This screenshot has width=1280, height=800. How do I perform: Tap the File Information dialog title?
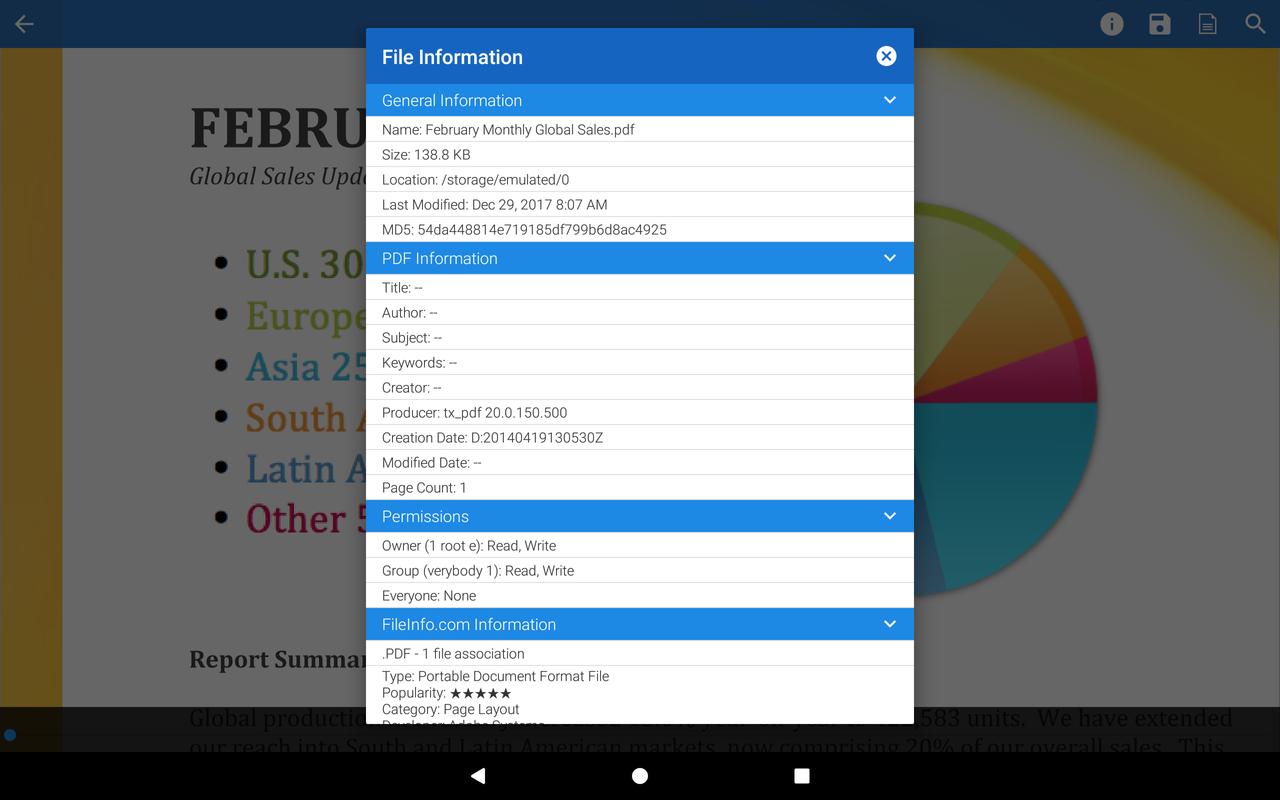[452, 57]
